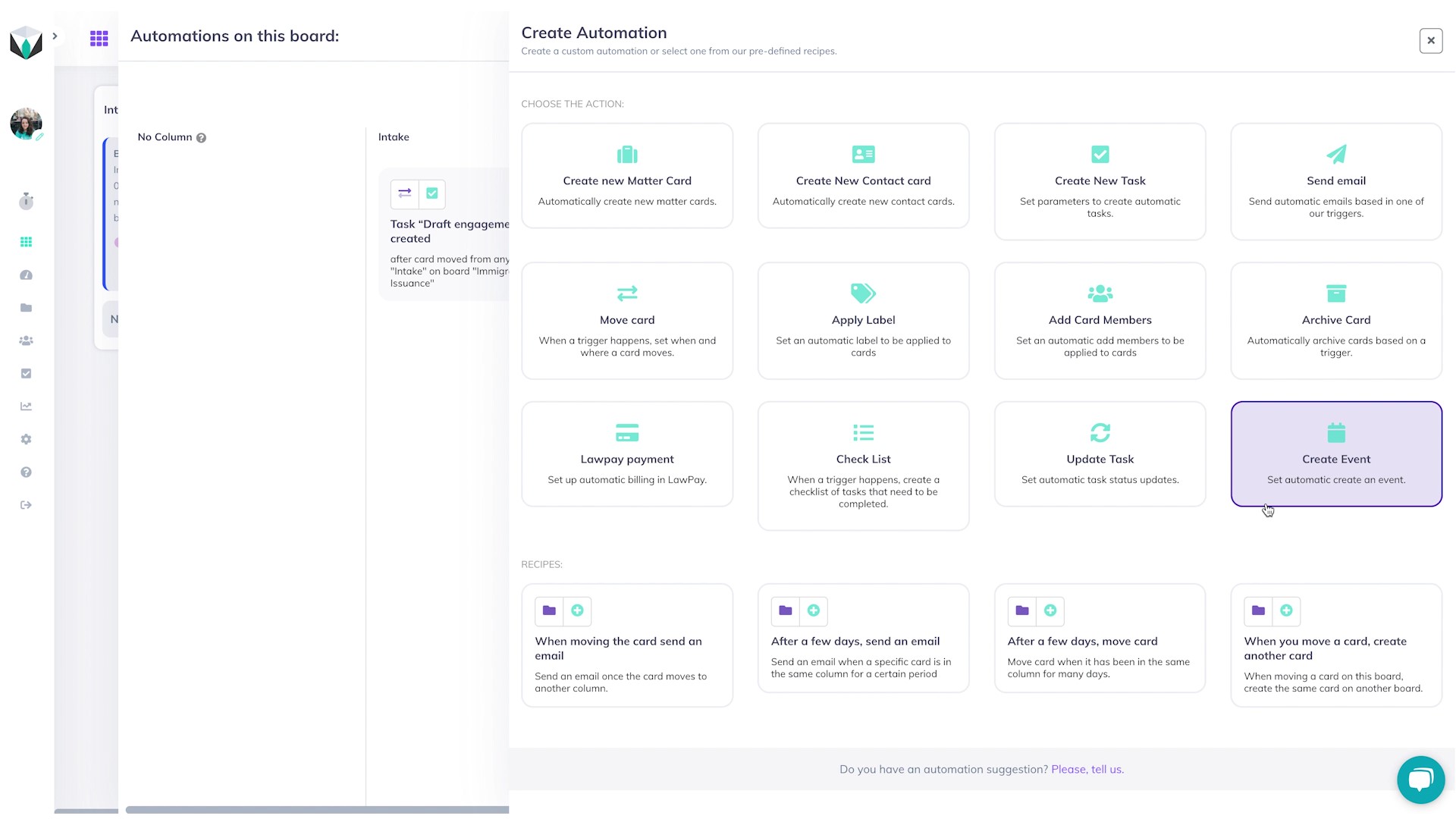Open the contacts people sidebar icon
This screenshot has height=819, width=1456.
(26, 340)
